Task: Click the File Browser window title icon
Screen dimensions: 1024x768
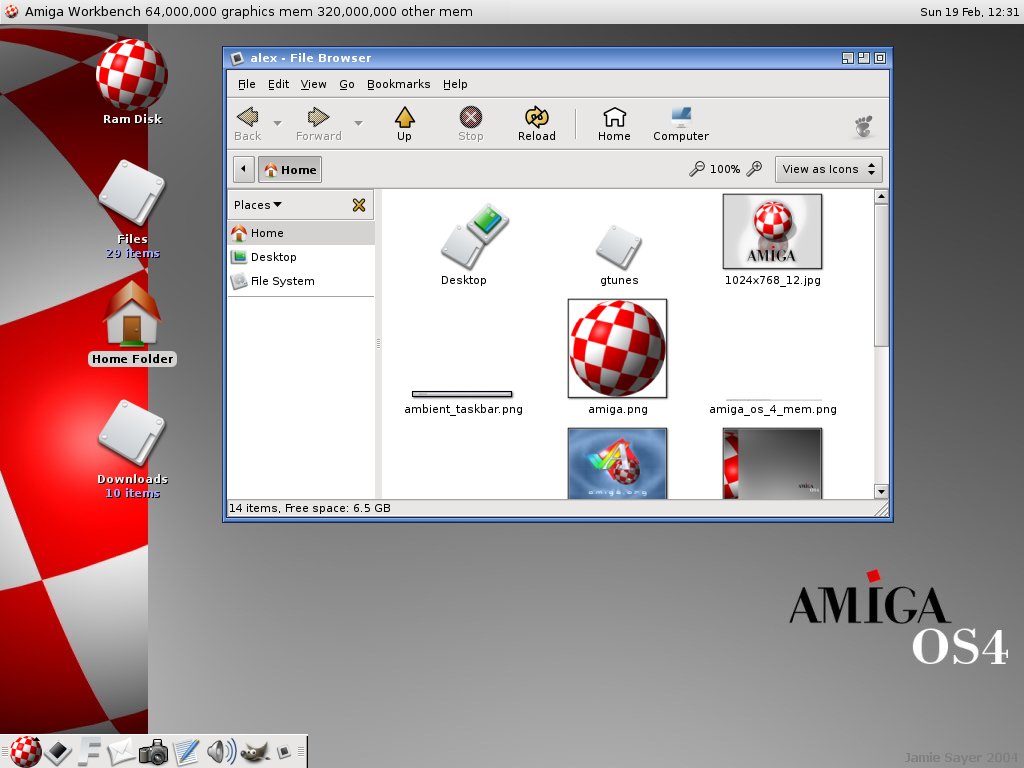Action: [x=237, y=58]
